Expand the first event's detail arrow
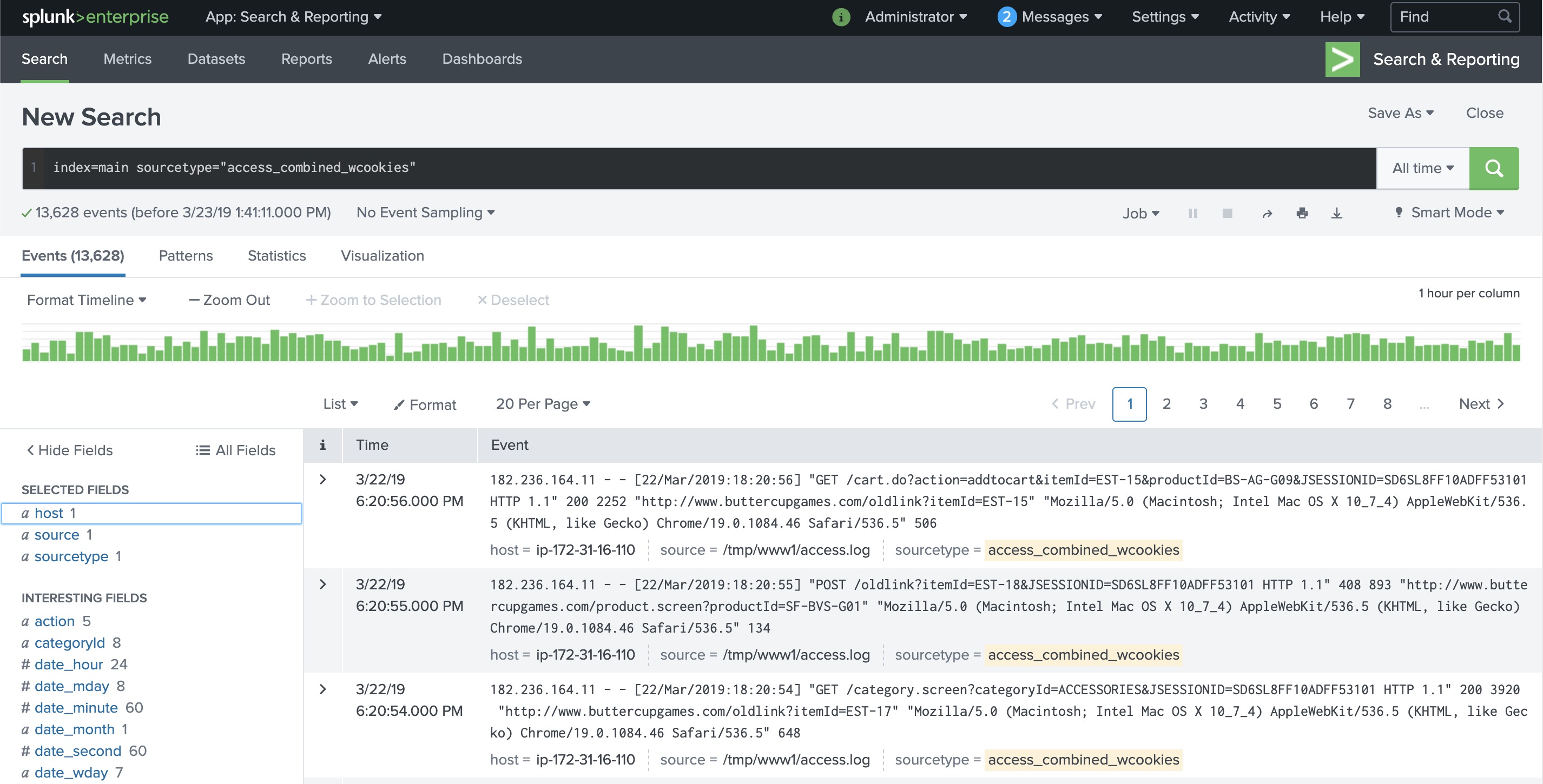The width and height of the screenshot is (1543, 784). 324,479
